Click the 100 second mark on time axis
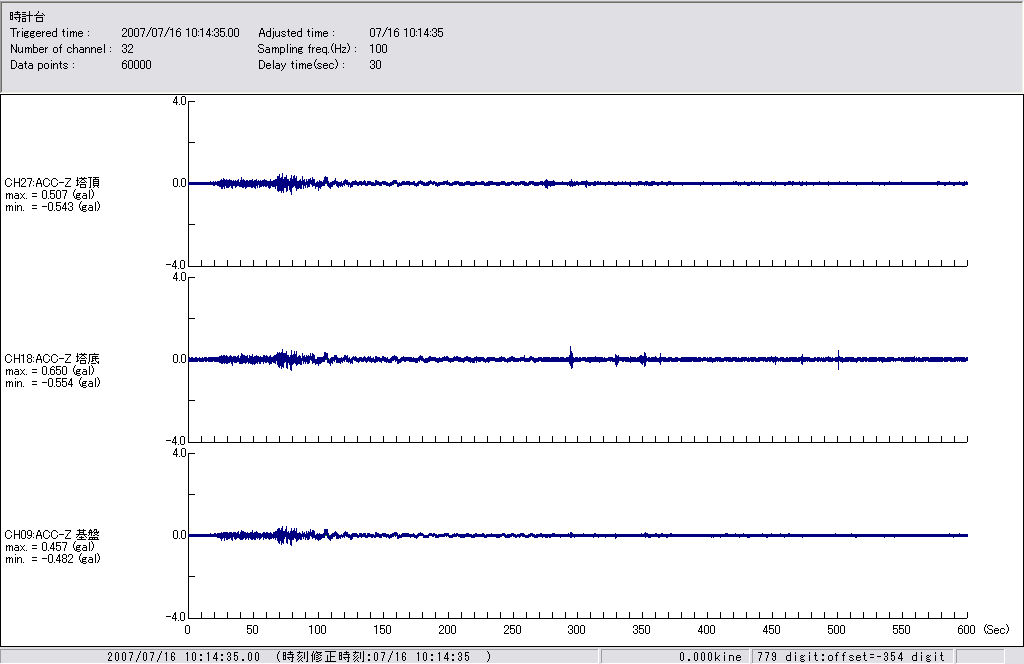 pyautogui.click(x=317, y=630)
